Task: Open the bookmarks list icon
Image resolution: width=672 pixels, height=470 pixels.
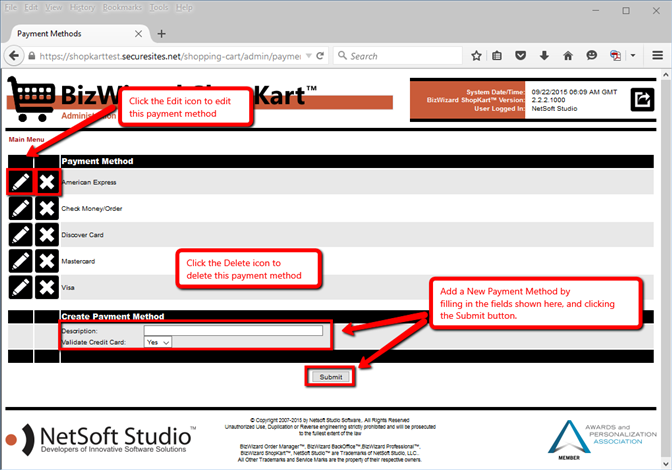Action: point(497,56)
